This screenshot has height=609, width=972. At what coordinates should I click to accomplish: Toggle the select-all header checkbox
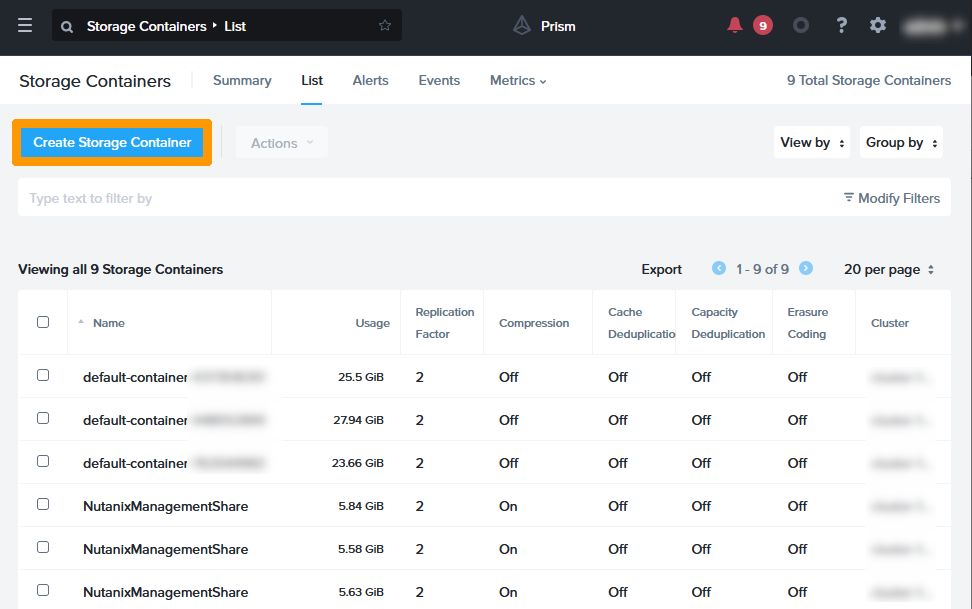pos(43,322)
